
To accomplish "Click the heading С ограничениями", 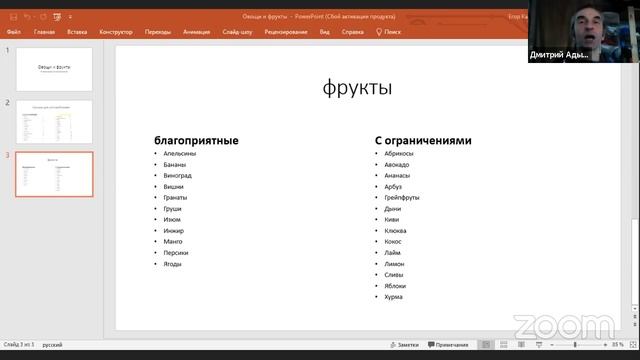I will [x=423, y=140].
